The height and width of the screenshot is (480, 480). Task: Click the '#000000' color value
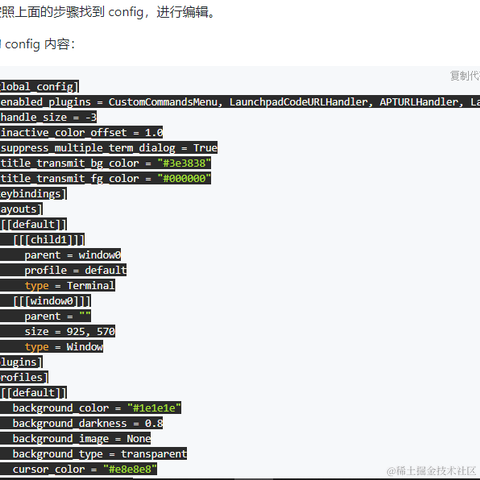[184, 178]
